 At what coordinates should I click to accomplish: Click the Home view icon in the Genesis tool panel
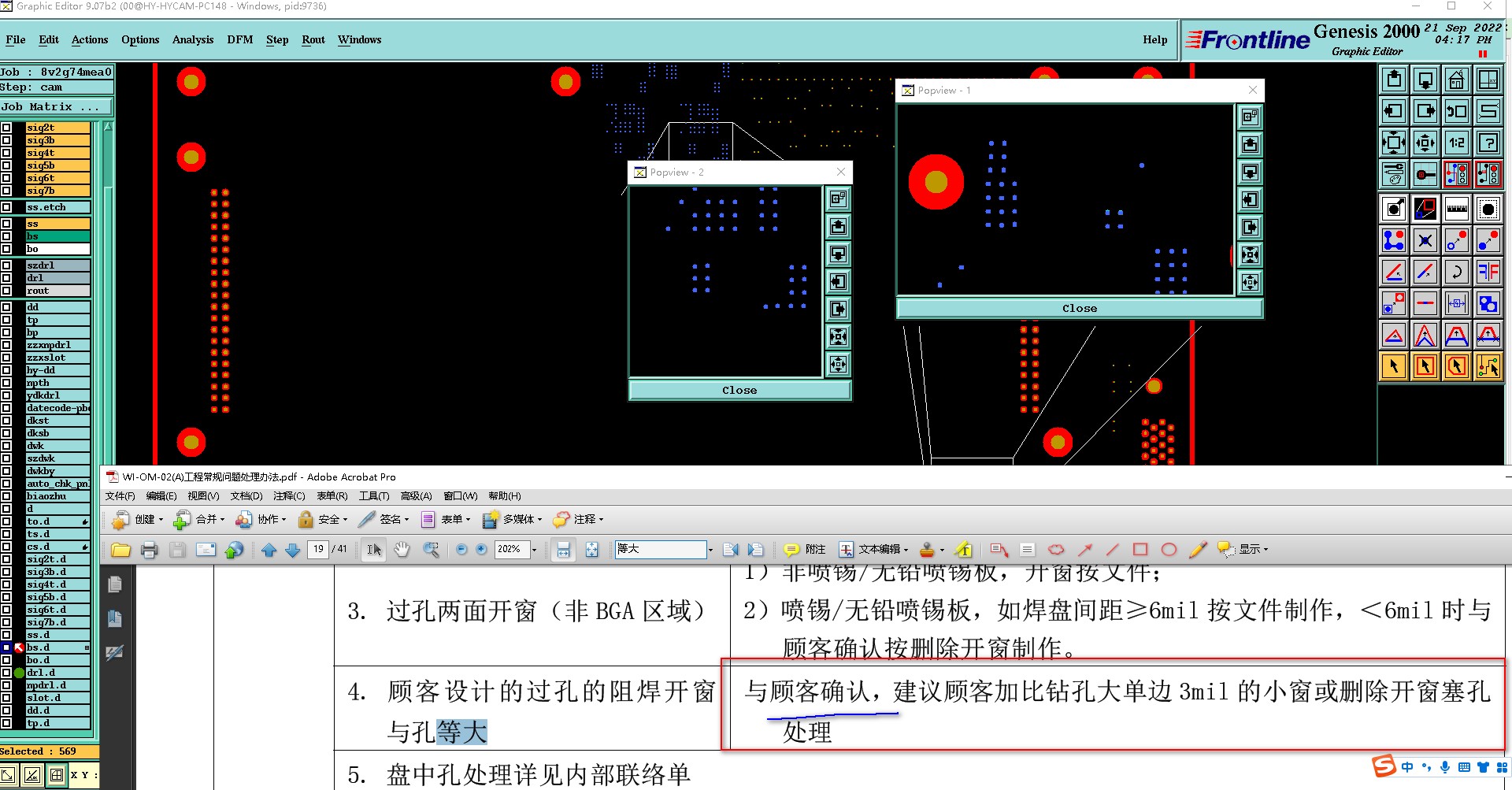pos(1456,80)
